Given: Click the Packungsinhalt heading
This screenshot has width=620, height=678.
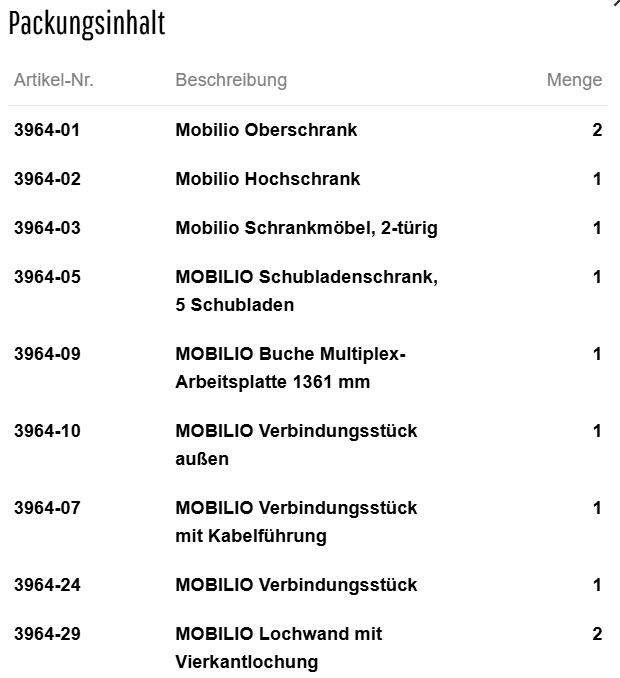Looking at the screenshot, I should (87, 25).
